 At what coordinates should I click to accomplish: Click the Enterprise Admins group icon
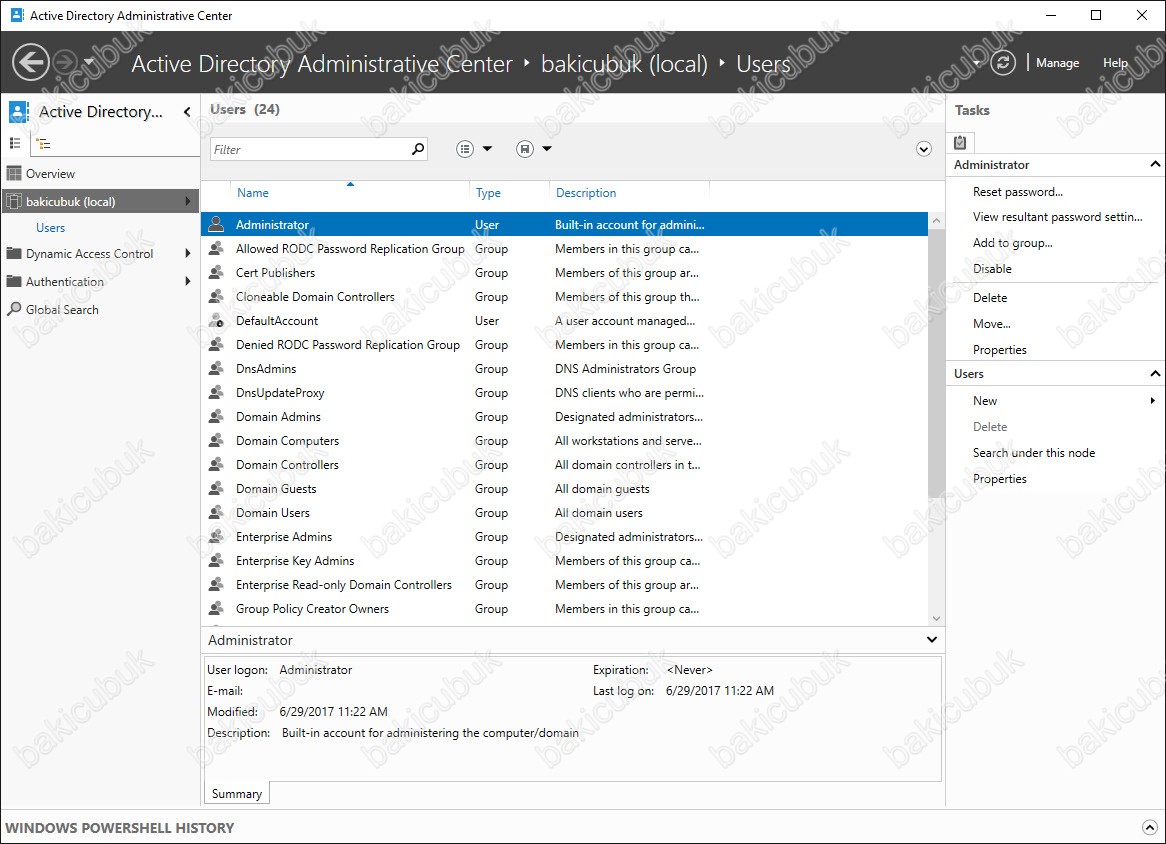[216, 535]
